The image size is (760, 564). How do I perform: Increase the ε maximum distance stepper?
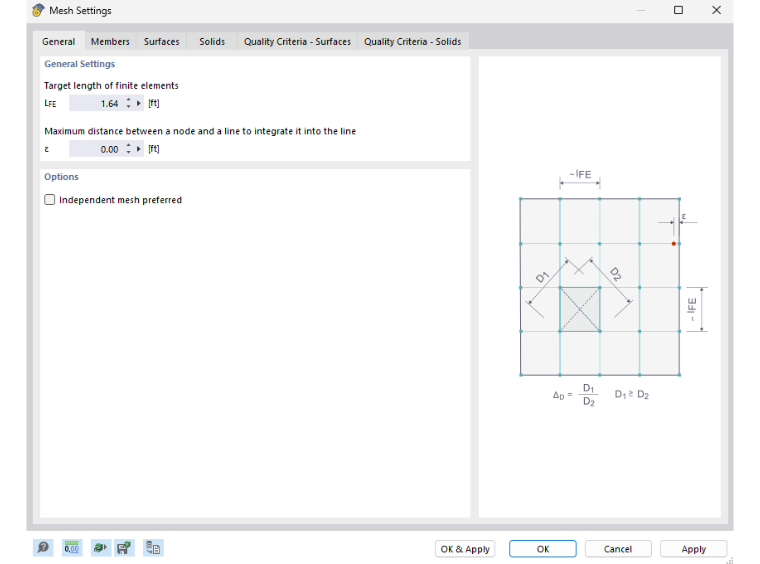click(128, 145)
